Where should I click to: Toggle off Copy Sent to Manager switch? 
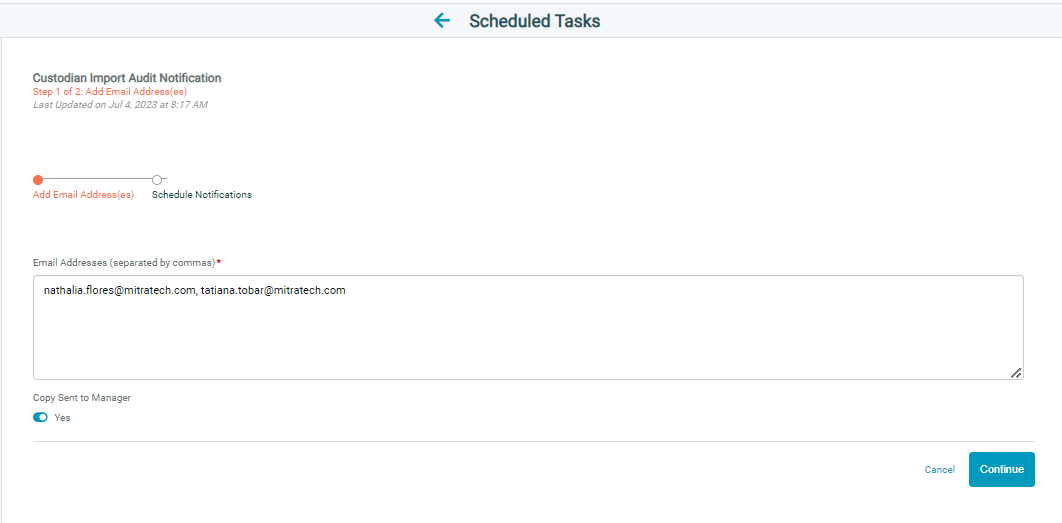pos(41,417)
